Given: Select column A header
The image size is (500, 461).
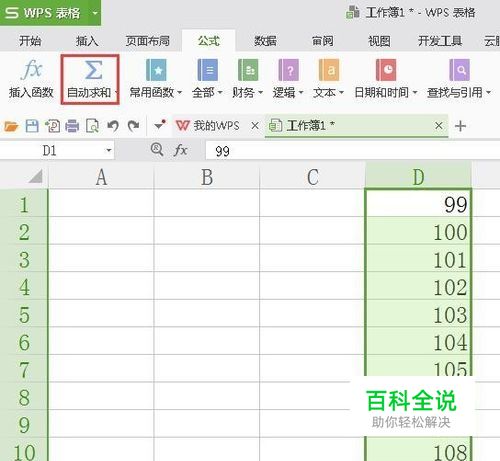Looking at the screenshot, I should 101,176.
